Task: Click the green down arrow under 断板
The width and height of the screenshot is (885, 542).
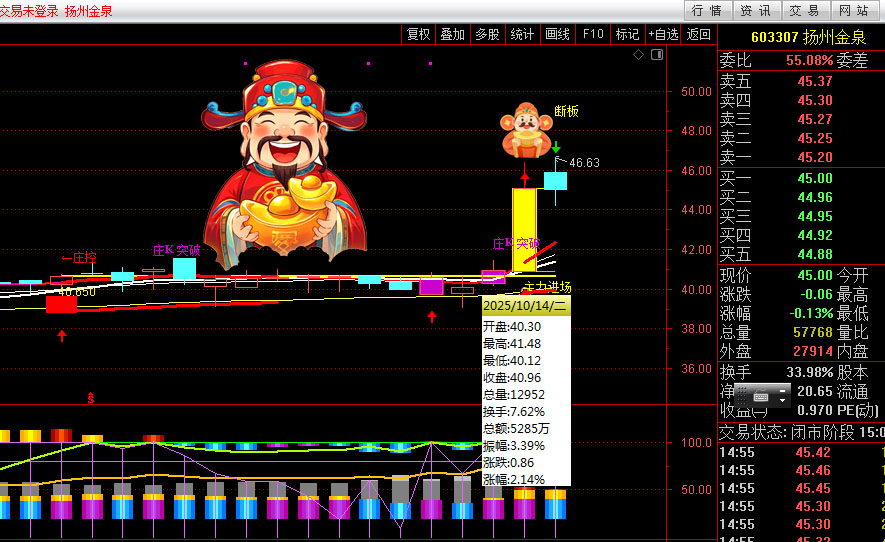Action: point(556,148)
